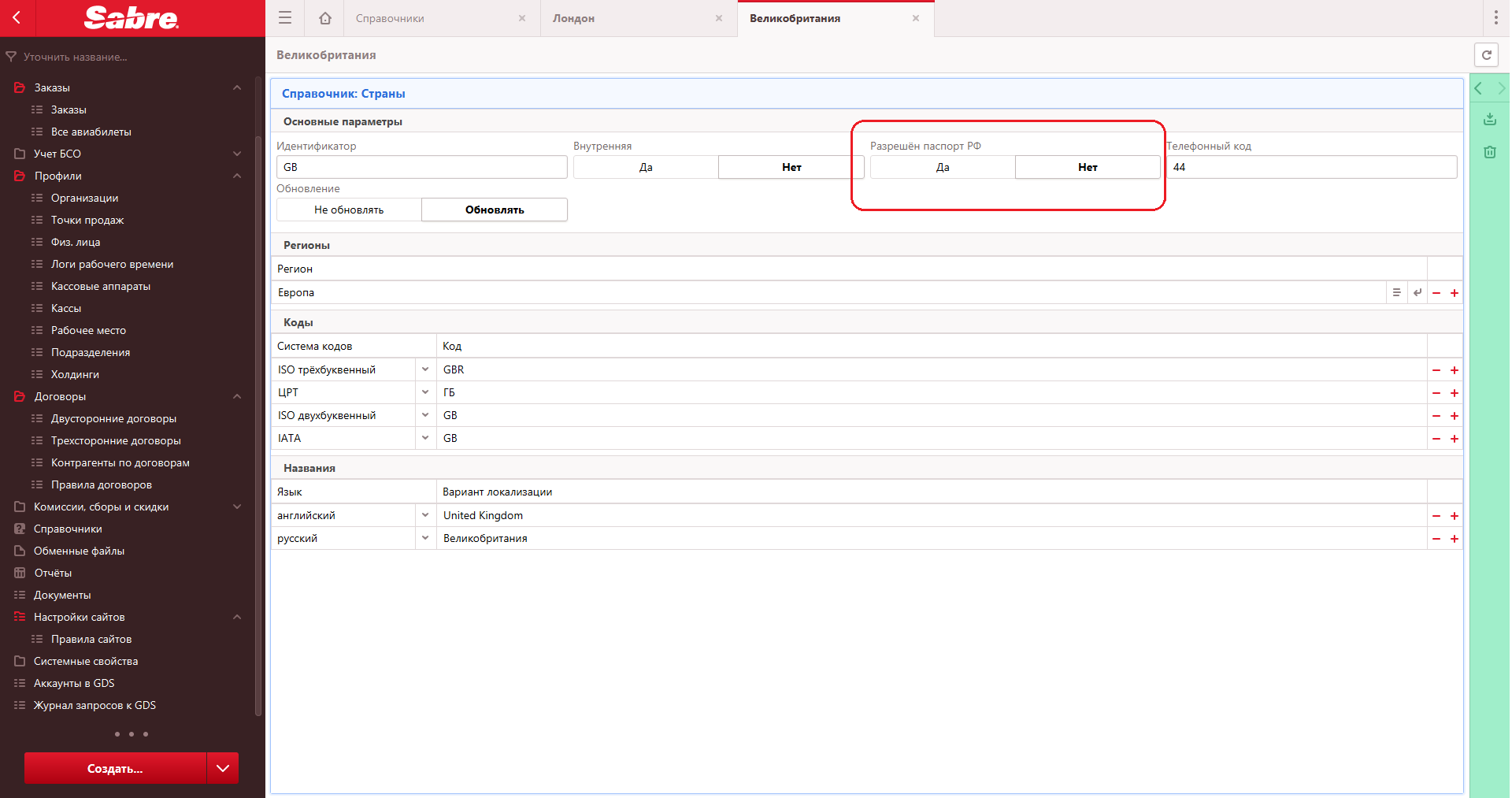Collapse the Профили sidebar section
This screenshot has height=798, width=1512.
(237, 176)
